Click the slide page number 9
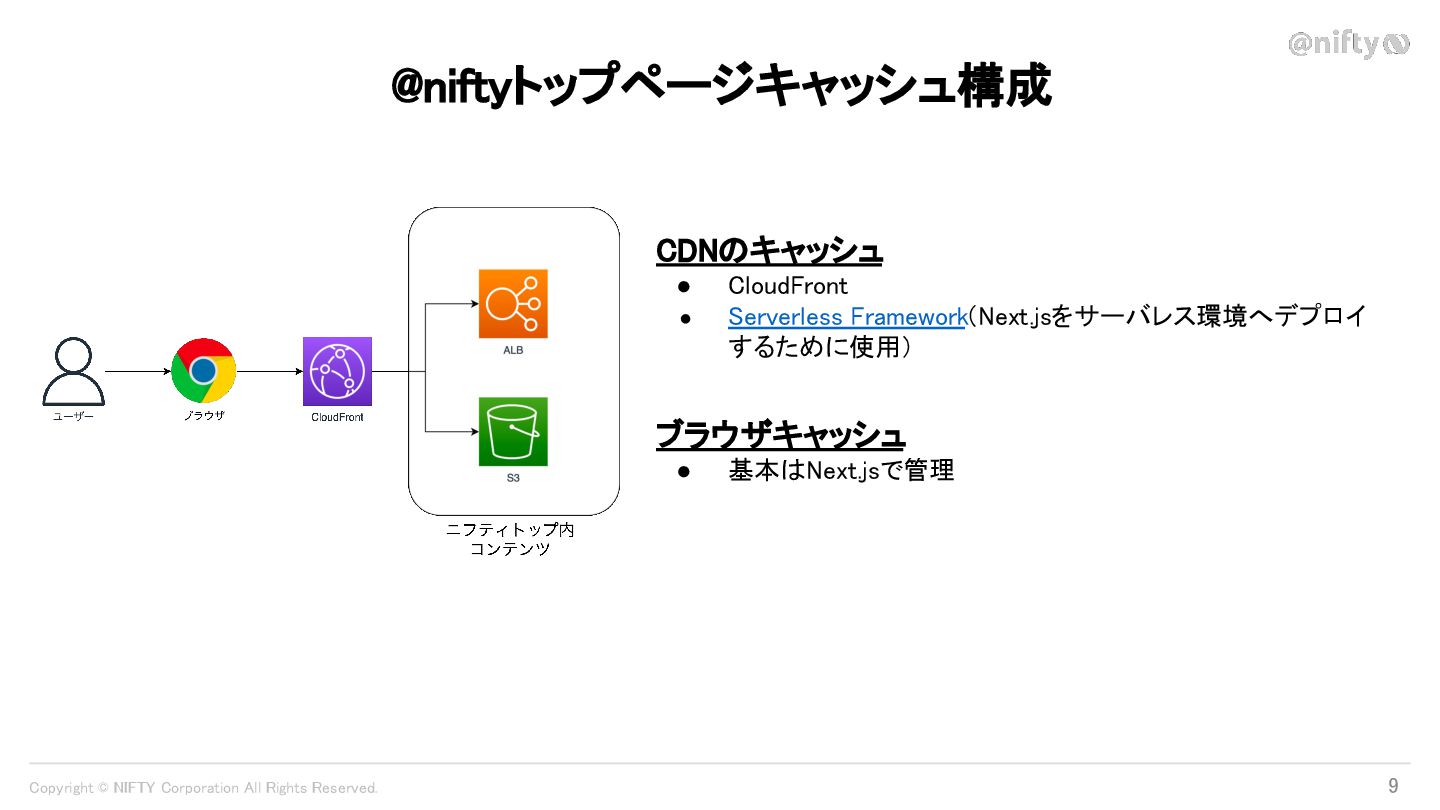The height and width of the screenshot is (810, 1440). click(x=1393, y=786)
